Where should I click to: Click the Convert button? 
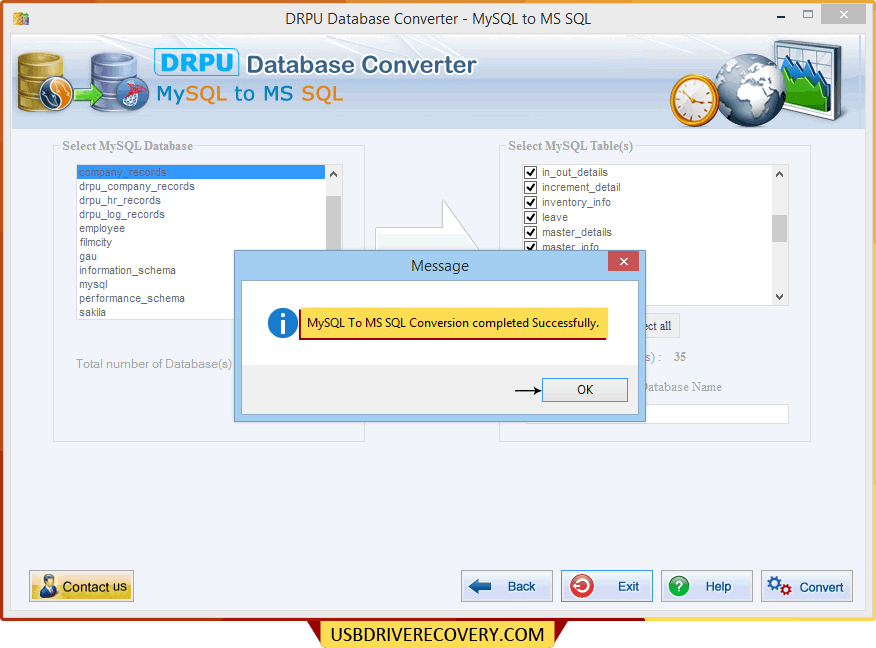tap(806, 586)
